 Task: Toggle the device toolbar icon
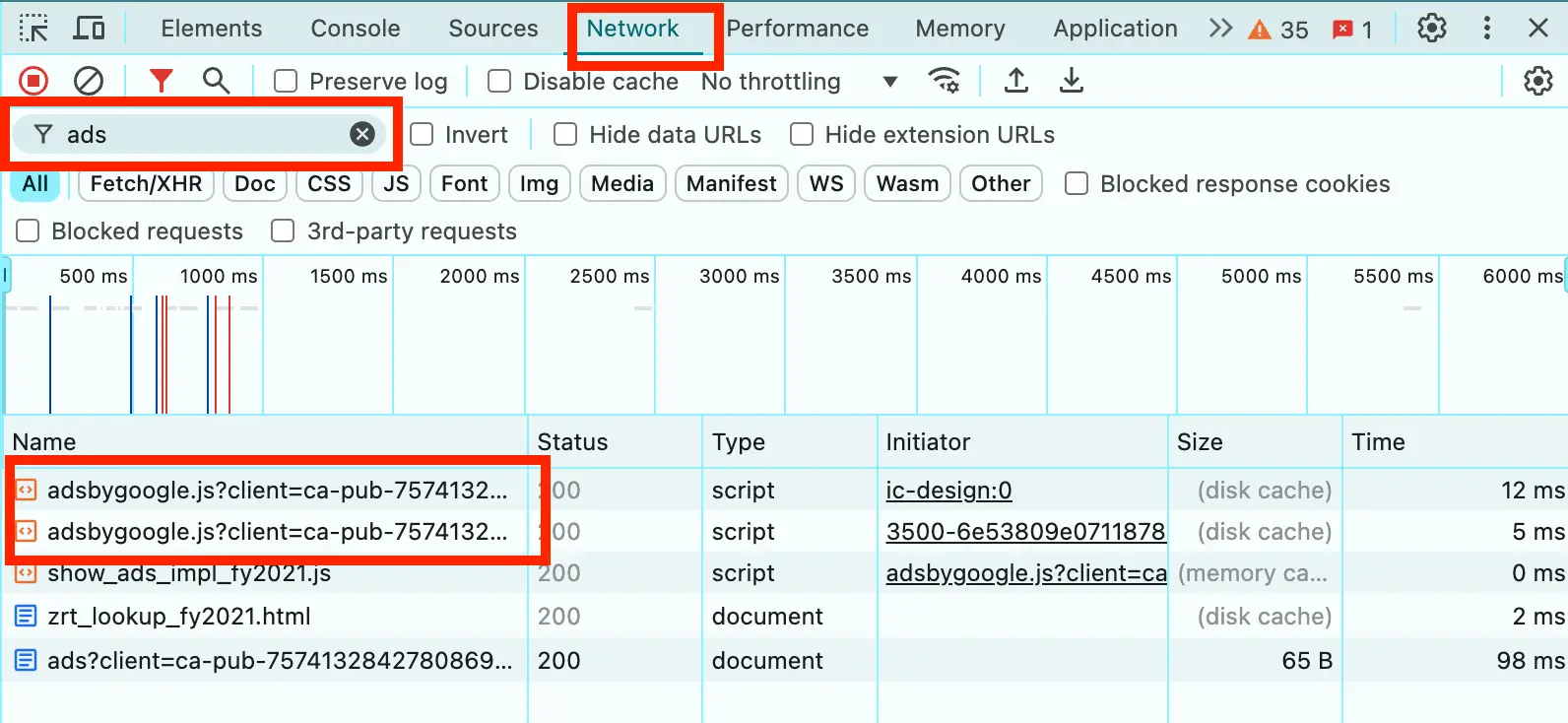tap(89, 29)
